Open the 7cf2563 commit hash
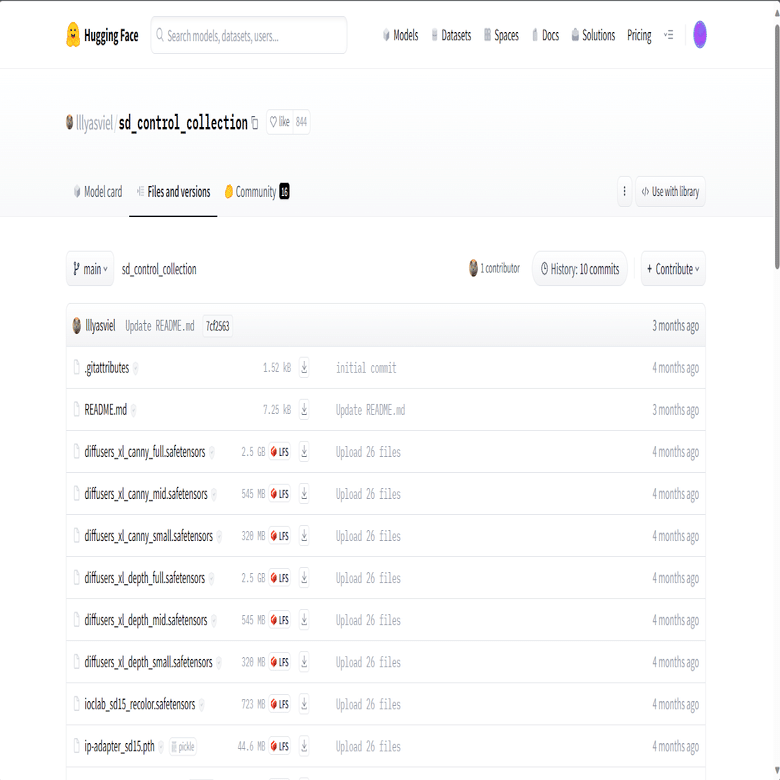Screen dimensions: 780x780 217,326
